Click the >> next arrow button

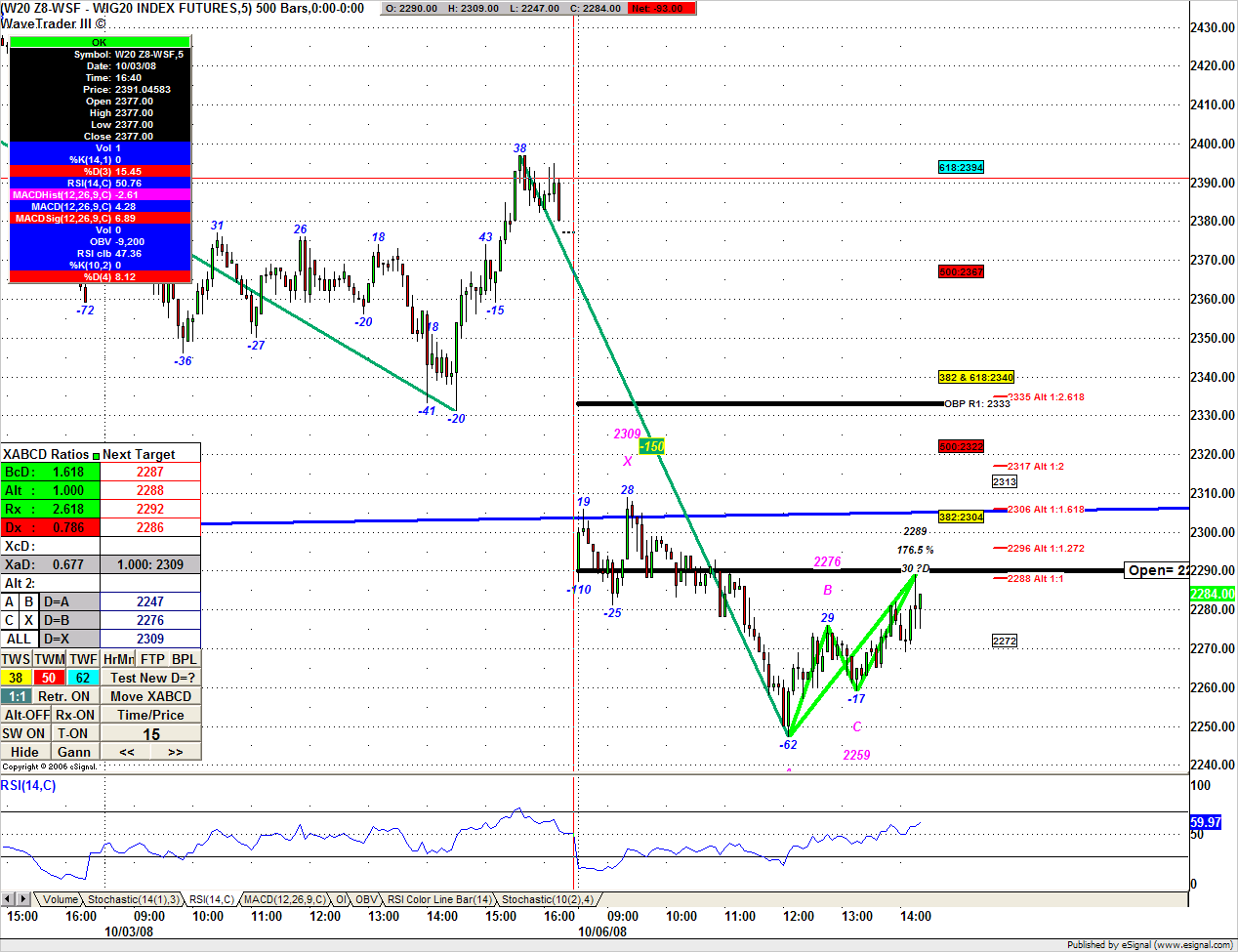tap(176, 752)
